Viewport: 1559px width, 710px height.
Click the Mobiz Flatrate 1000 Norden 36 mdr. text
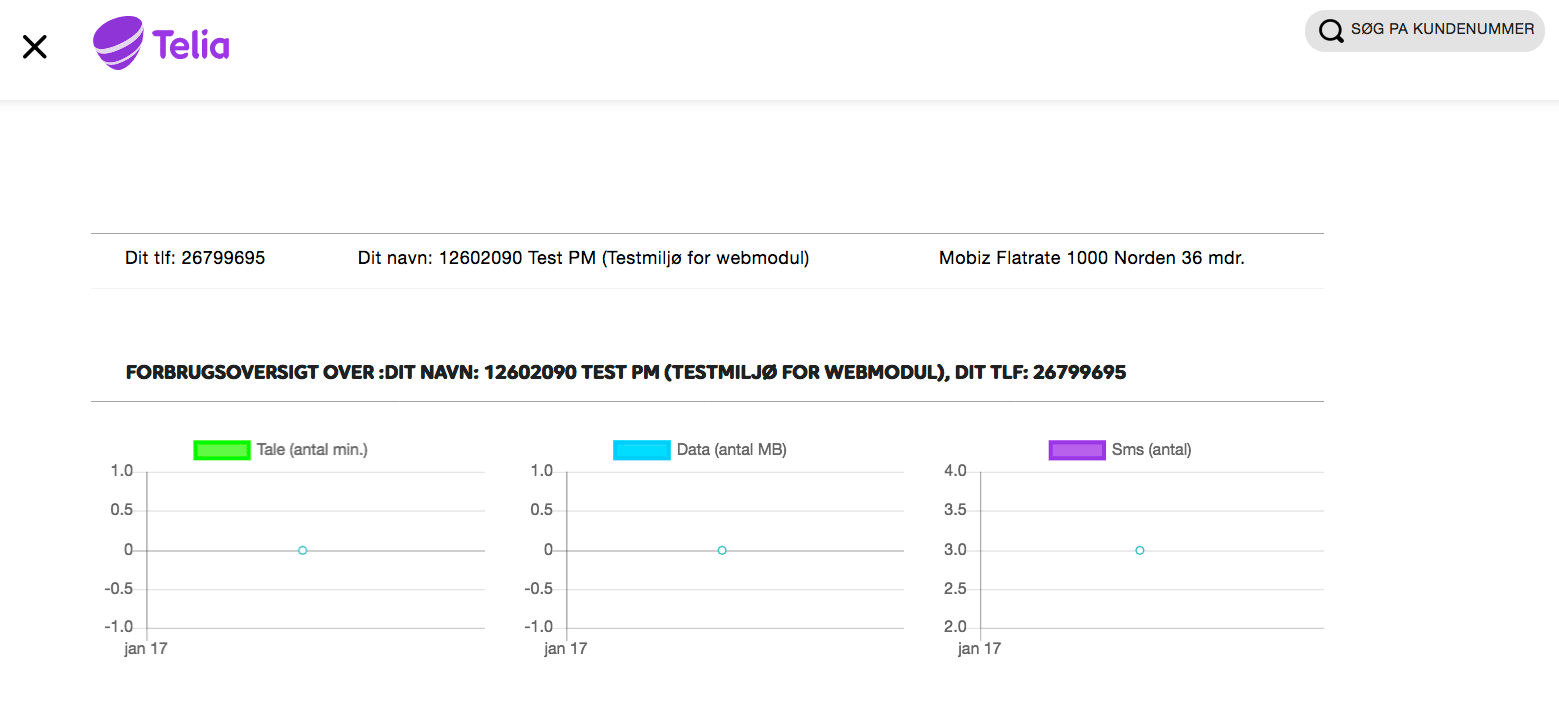(x=1092, y=258)
